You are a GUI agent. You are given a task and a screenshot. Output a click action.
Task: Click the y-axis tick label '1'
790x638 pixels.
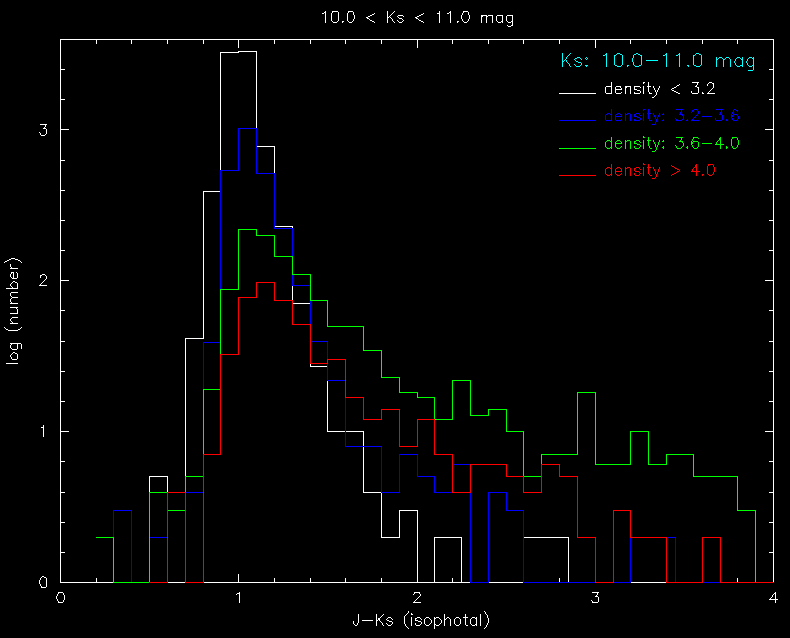pos(45,432)
